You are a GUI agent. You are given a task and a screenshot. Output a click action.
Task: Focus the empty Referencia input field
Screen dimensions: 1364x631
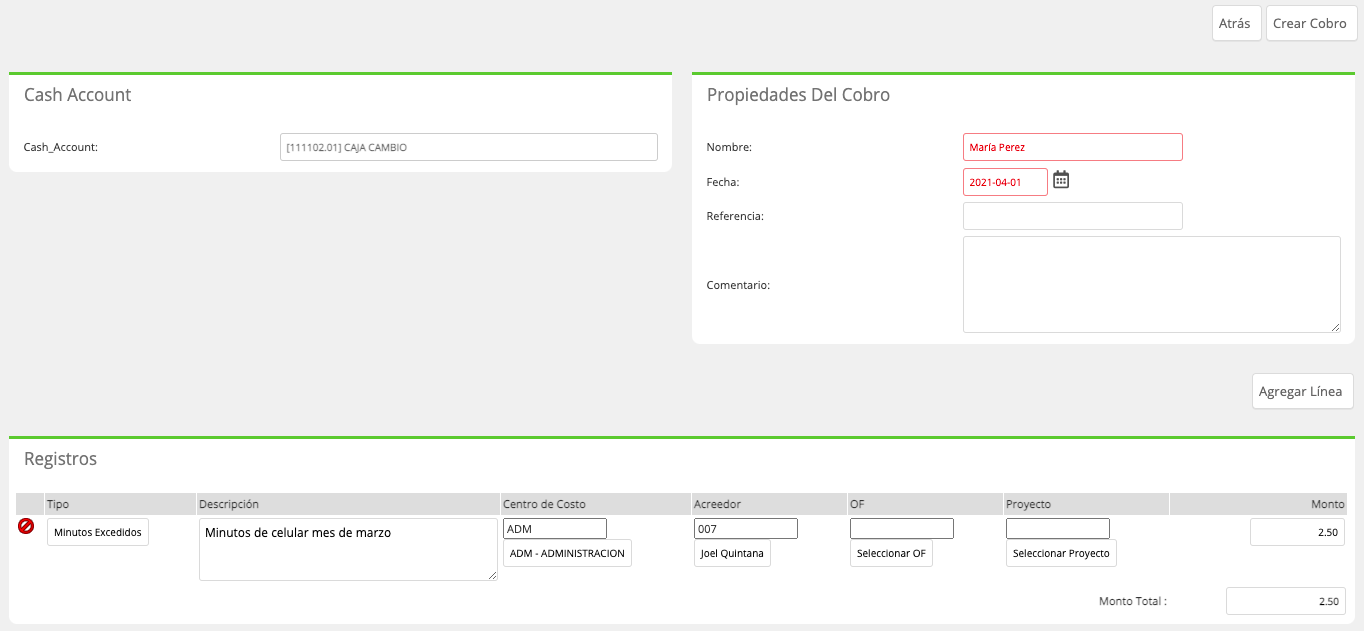(x=1073, y=216)
